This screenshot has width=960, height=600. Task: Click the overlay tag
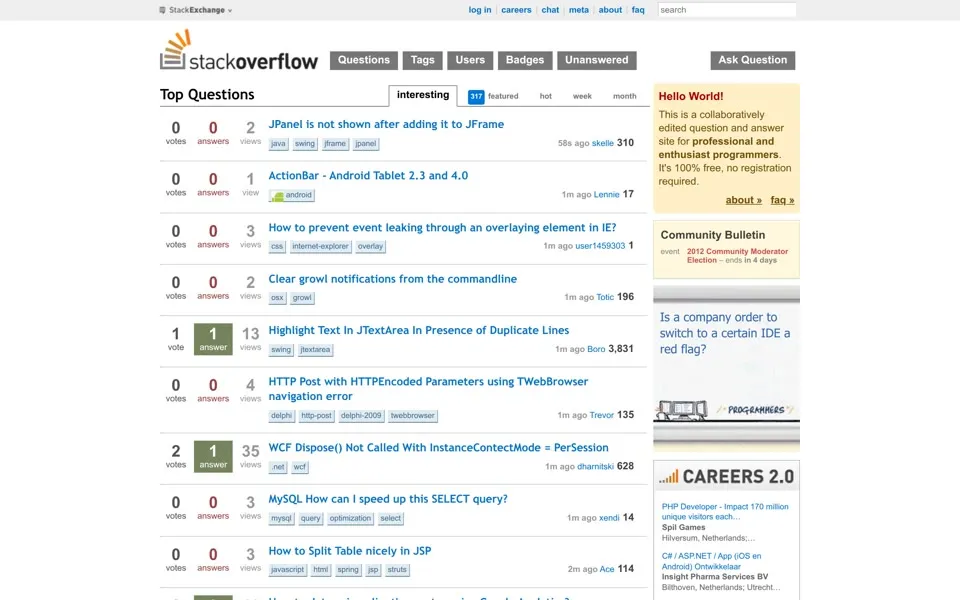pyautogui.click(x=370, y=247)
